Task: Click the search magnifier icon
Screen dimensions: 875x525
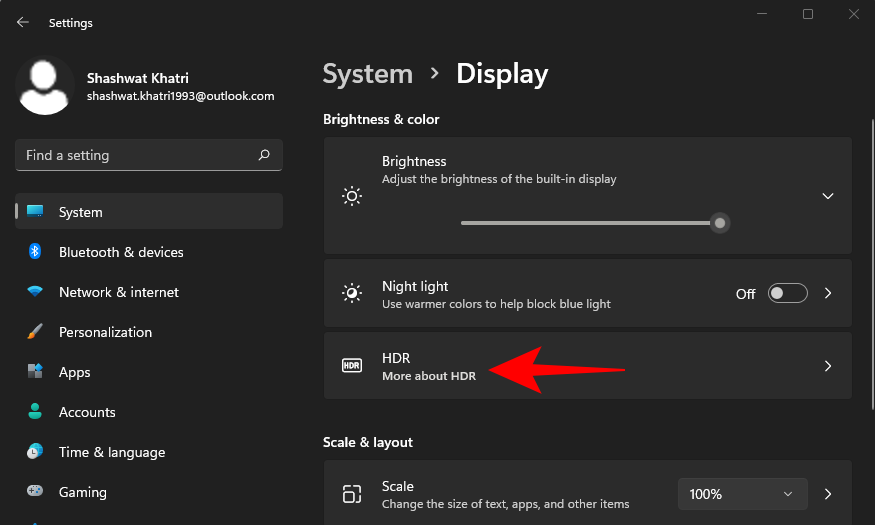Action: [x=264, y=155]
